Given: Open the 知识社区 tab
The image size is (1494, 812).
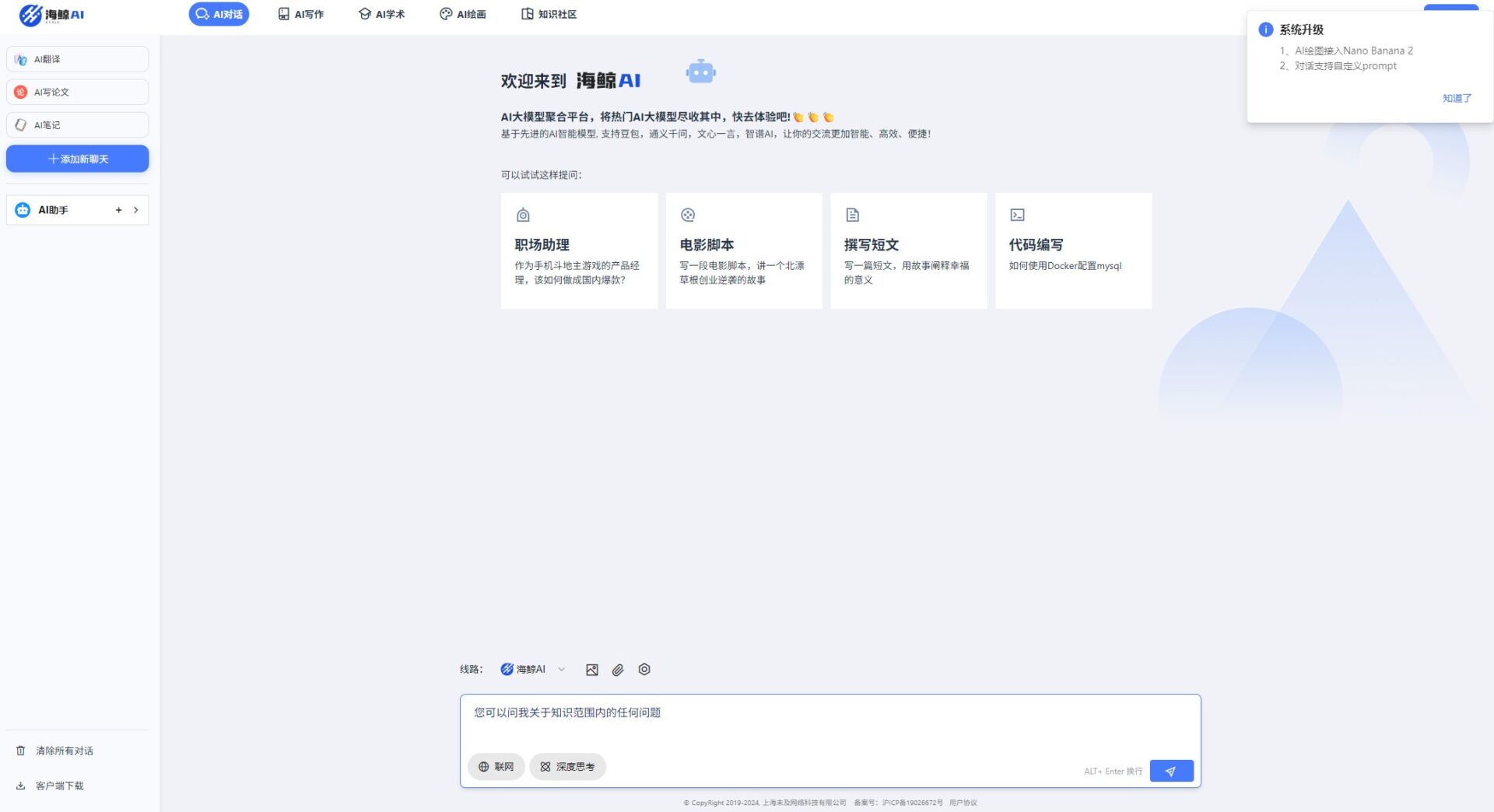Looking at the screenshot, I should click(x=549, y=14).
